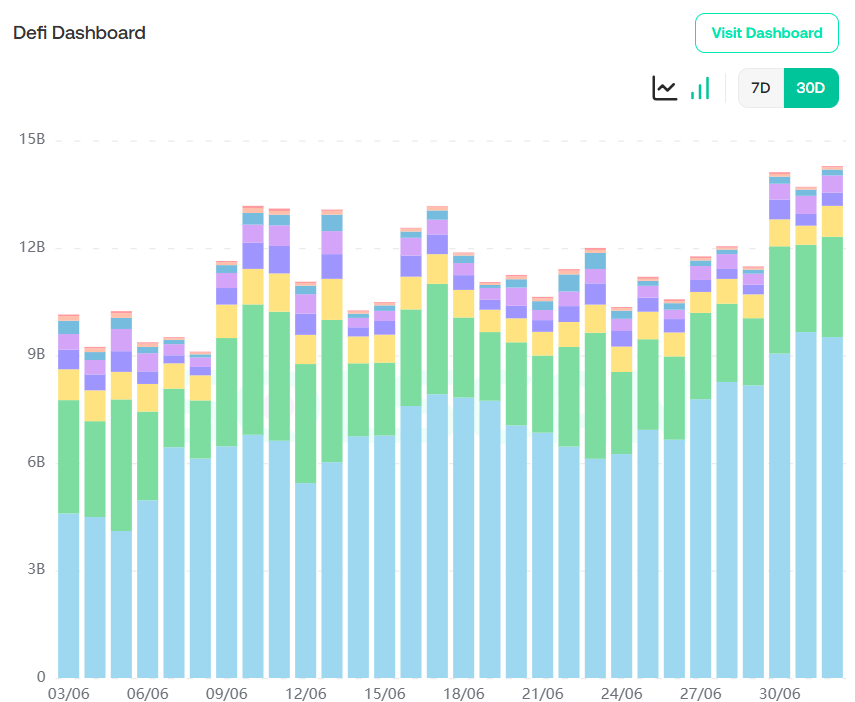The image size is (855, 702).
Task: Click the 9B y-axis label
Action: click(36, 354)
